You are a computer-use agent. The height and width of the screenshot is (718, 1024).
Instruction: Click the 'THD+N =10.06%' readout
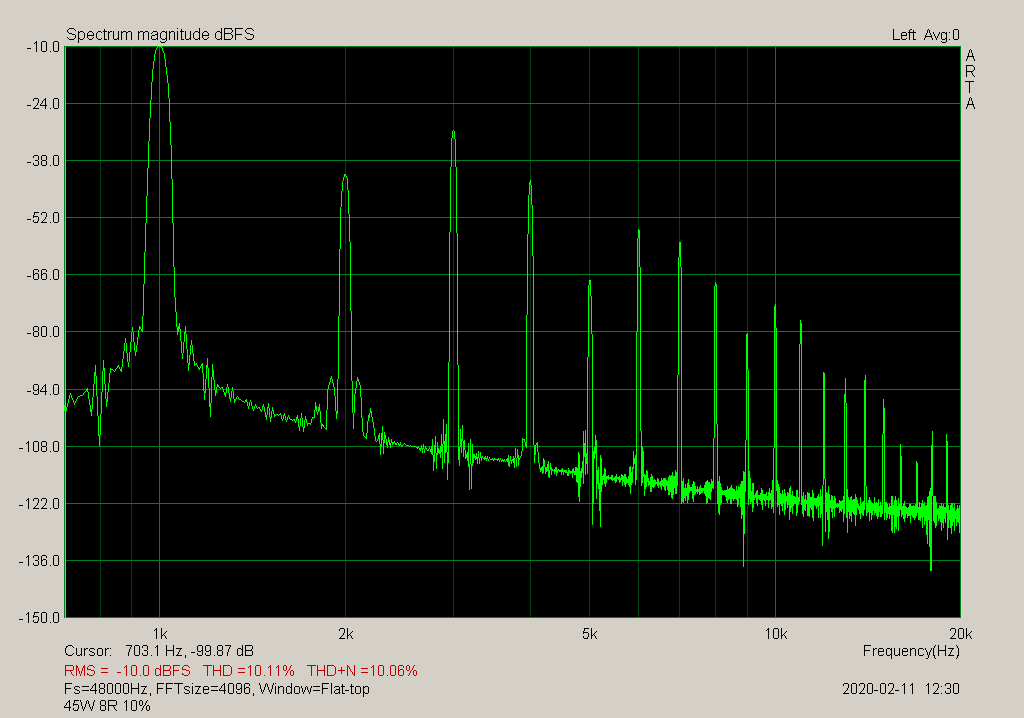click(x=362, y=670)
